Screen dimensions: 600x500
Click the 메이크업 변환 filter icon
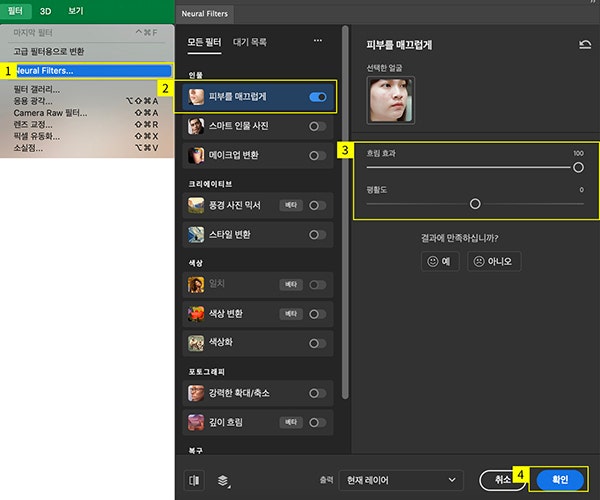point(196,155)
